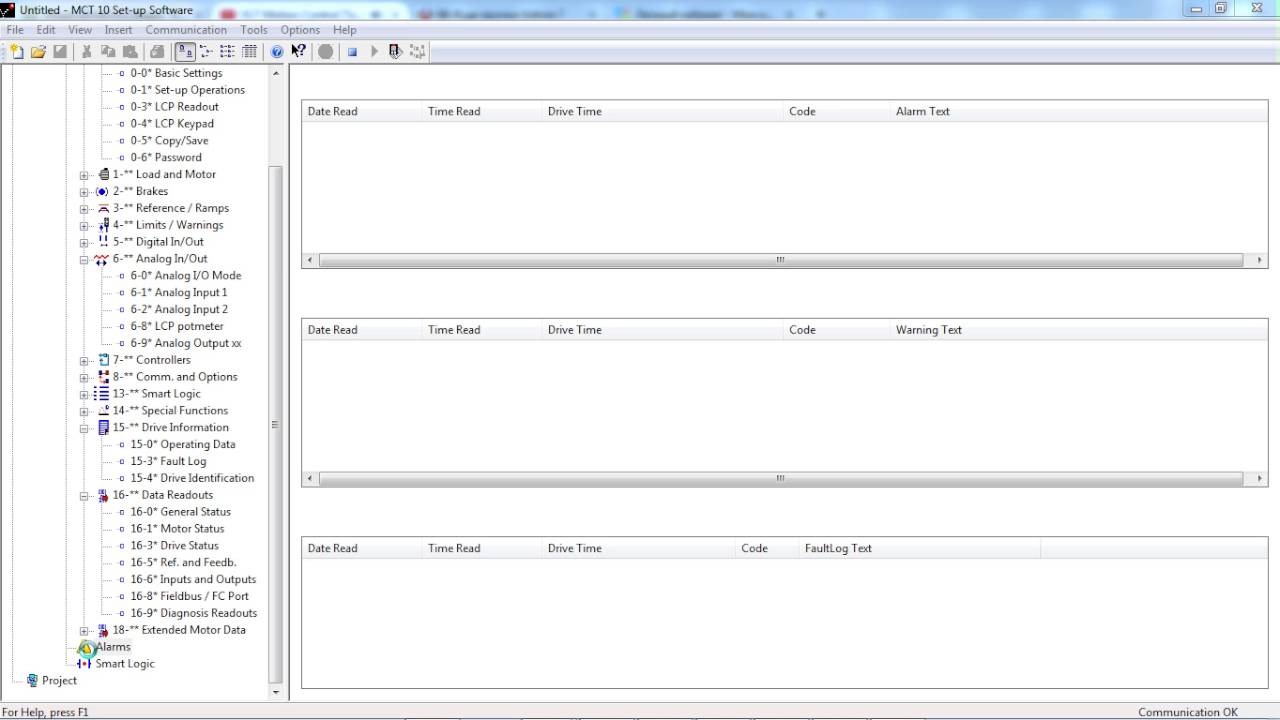Expand the 5-** Digital In/Out node
The height and width of the screenshot is (720, 1280).
point(85,243)
